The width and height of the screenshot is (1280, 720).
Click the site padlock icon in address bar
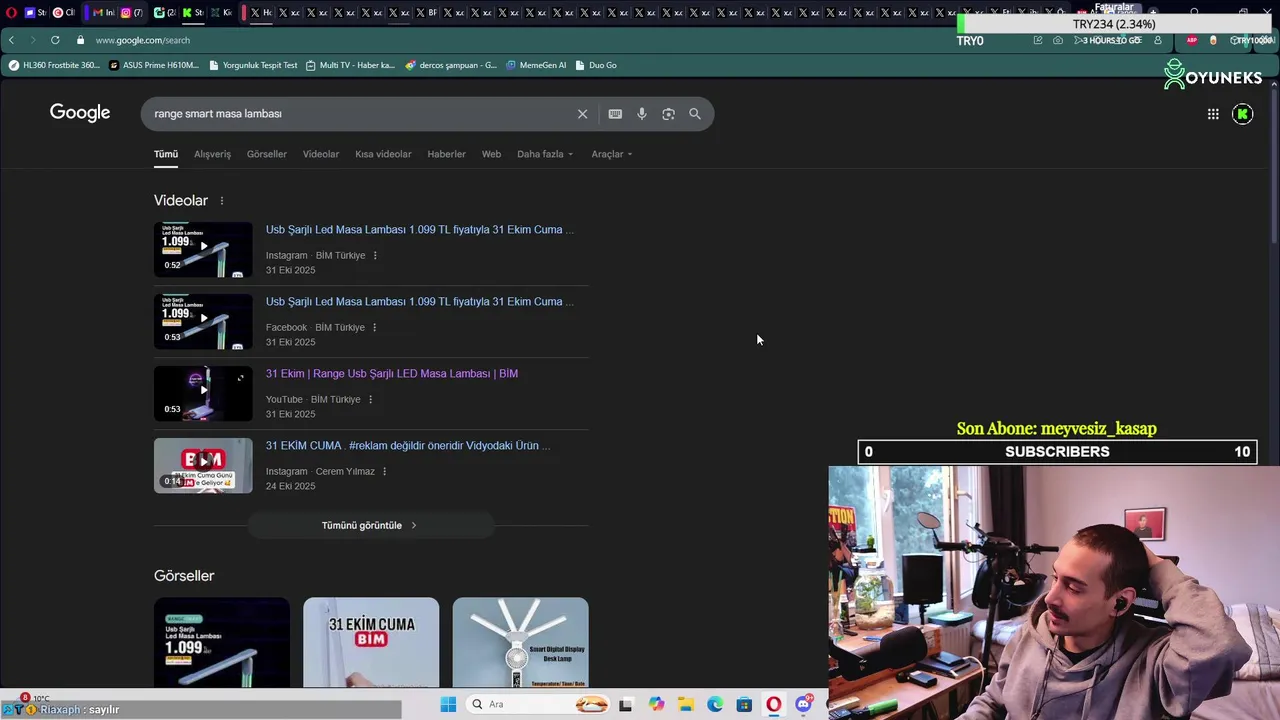point(82,40)
